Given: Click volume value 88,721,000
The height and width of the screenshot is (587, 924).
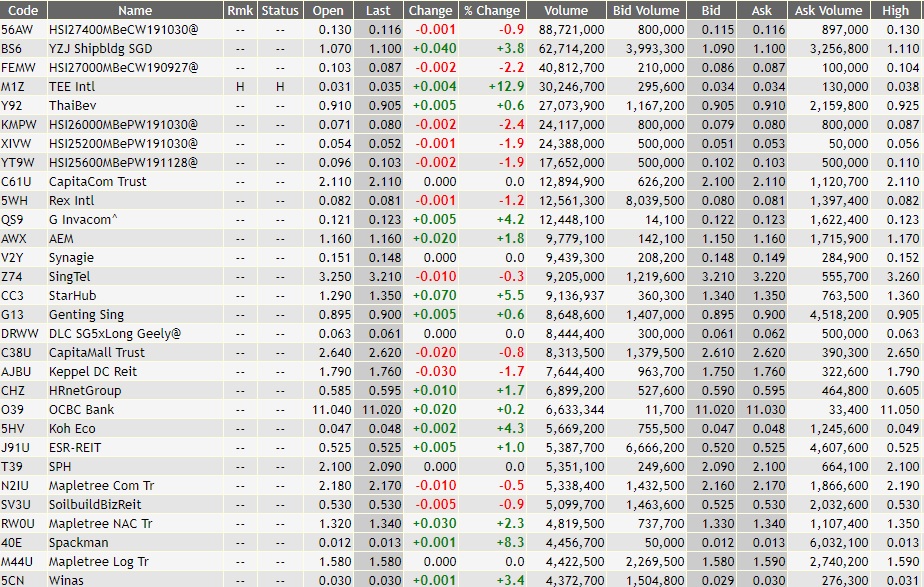Looking at the screenshot, I should [572, 29].
